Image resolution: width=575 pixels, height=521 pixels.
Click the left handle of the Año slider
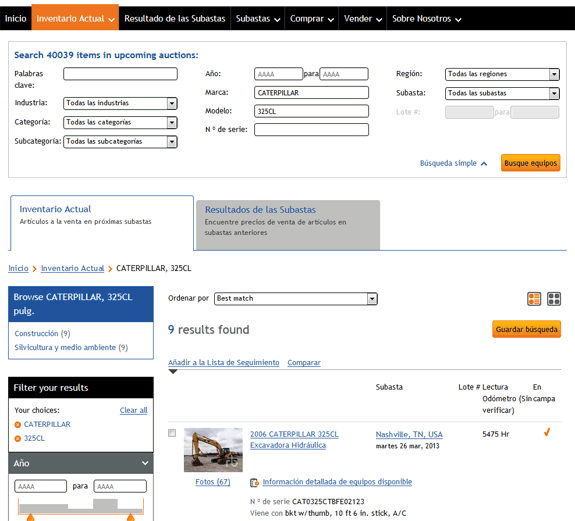coord(30,517)
